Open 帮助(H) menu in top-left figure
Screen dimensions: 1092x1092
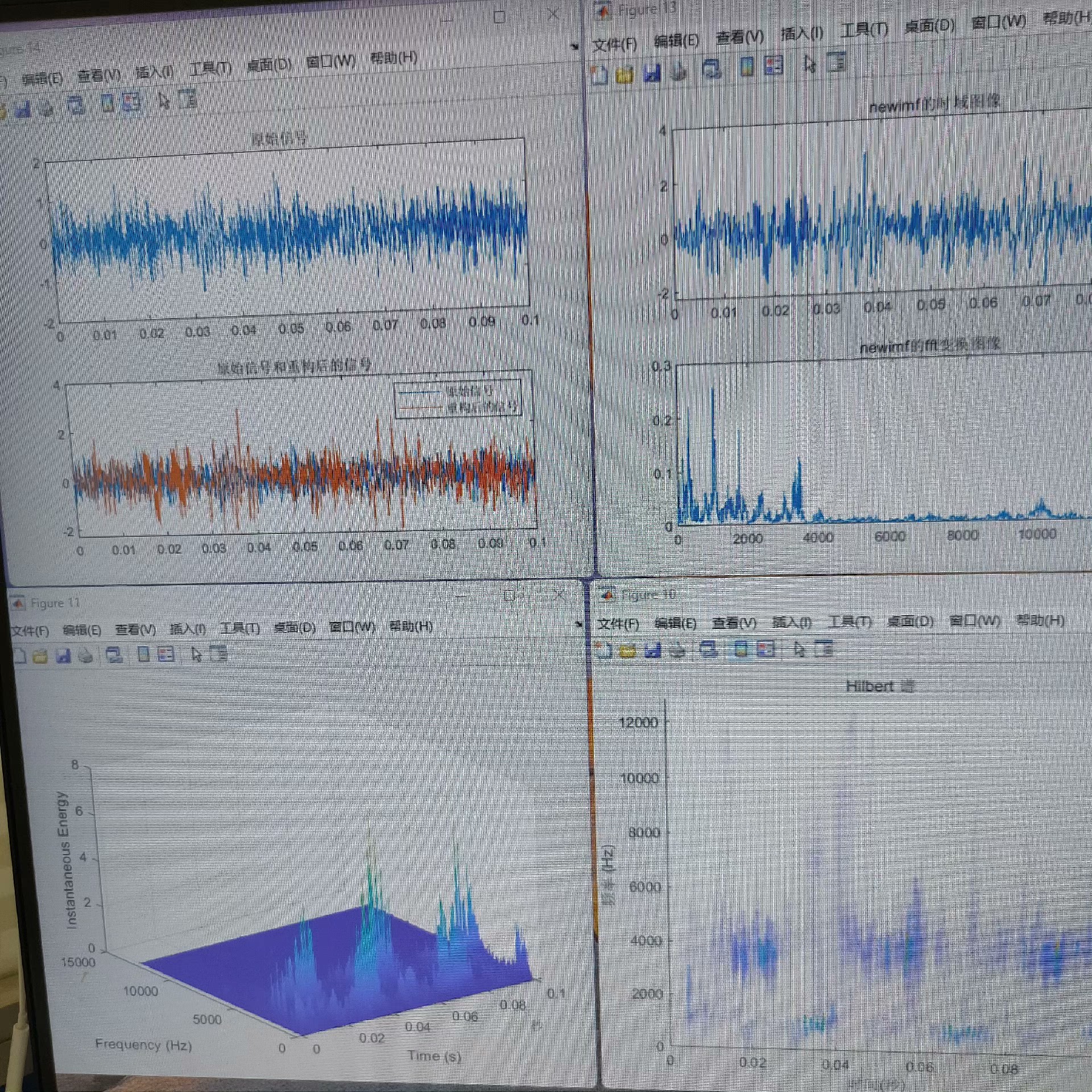[394, 57]
